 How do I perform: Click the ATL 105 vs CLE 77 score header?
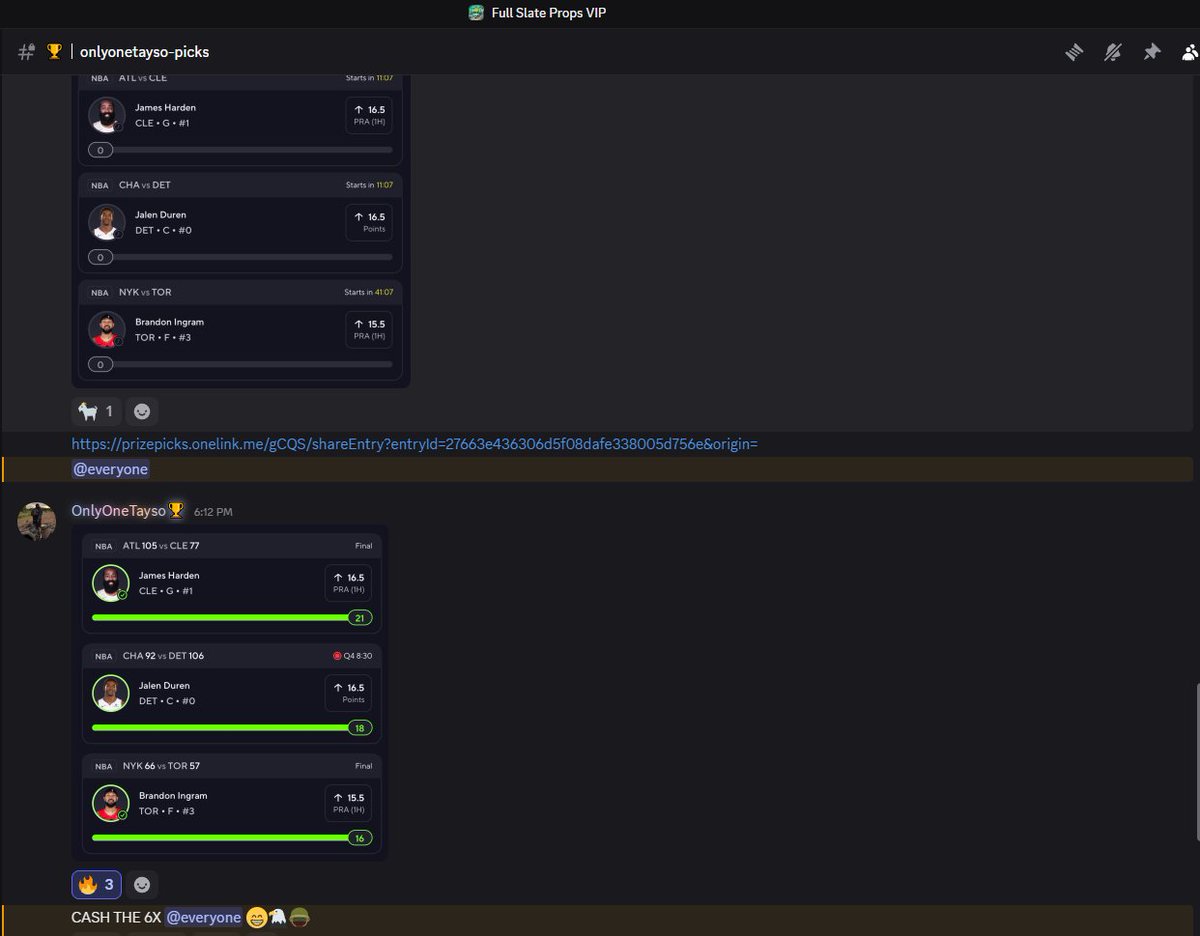point(161,546)
